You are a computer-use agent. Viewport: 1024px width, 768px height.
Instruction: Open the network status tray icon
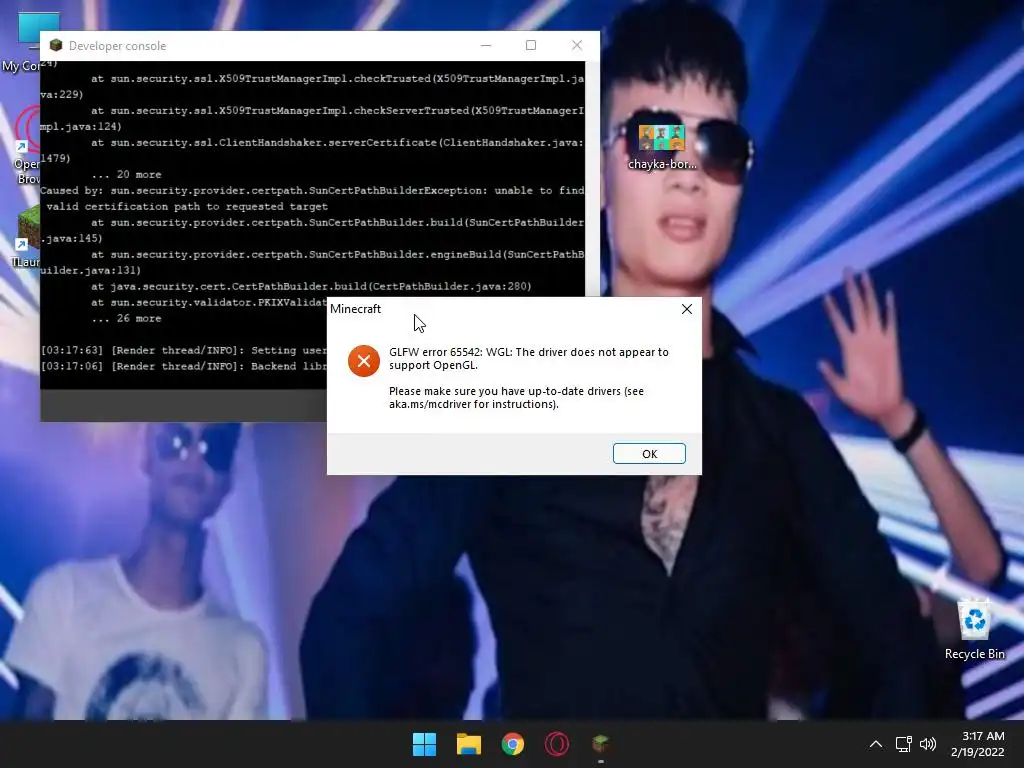[903, 744]
